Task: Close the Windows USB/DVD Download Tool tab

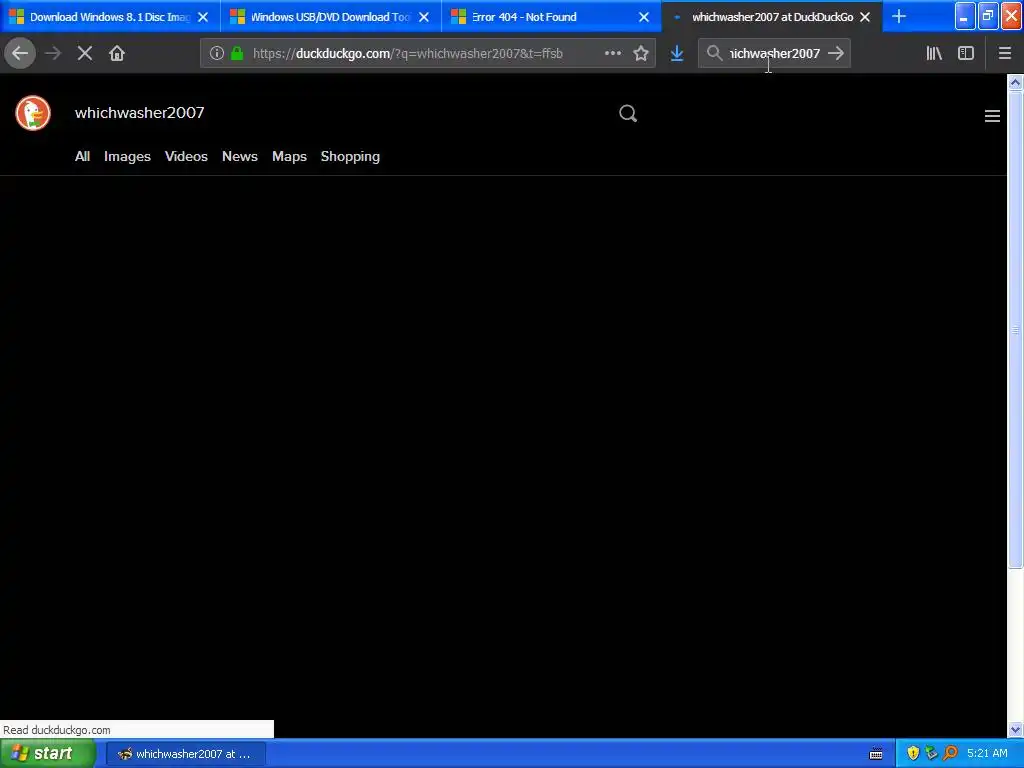Action: [x=424, y=17]
